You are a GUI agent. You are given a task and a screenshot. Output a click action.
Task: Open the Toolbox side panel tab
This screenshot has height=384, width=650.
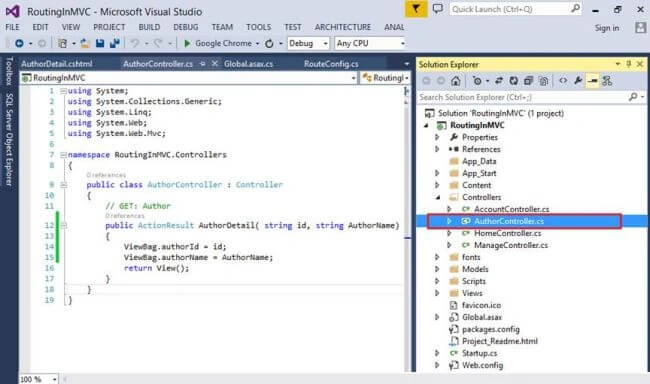click(x=9, y=71)
